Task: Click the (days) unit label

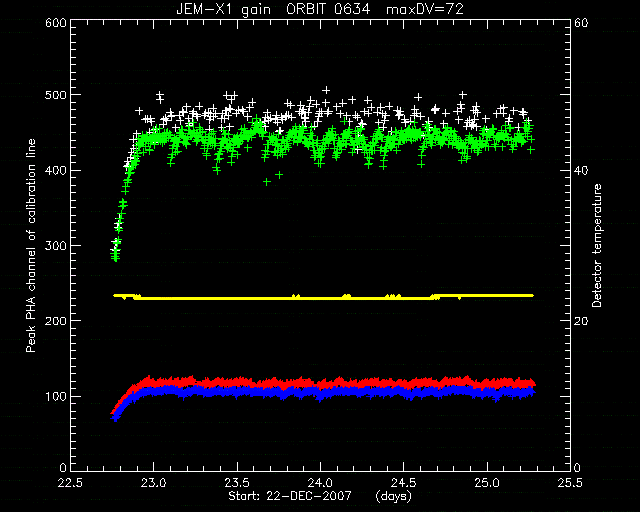Action: coord(393,496)
